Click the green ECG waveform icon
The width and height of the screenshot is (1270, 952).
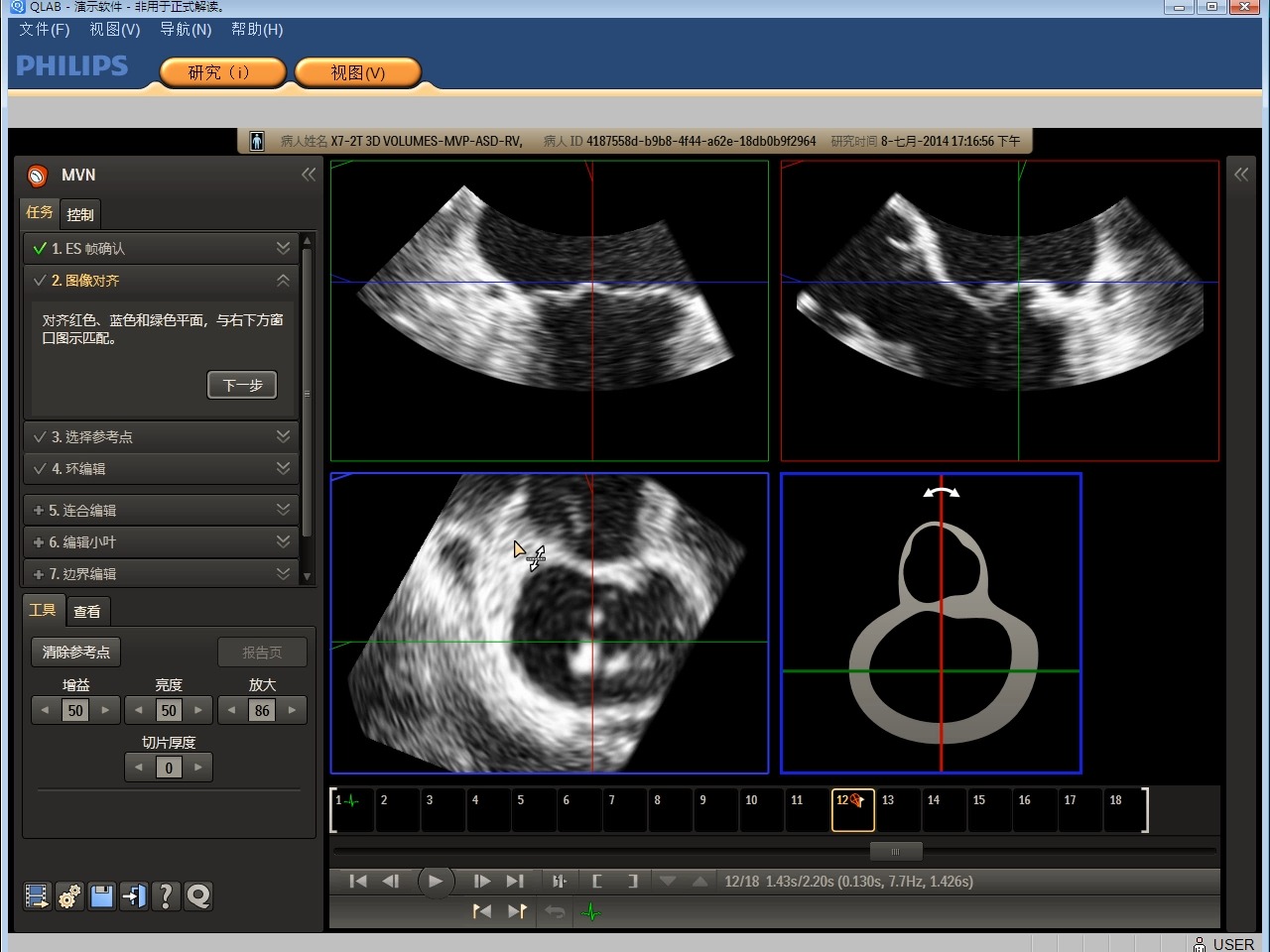(x=591, y=911)
